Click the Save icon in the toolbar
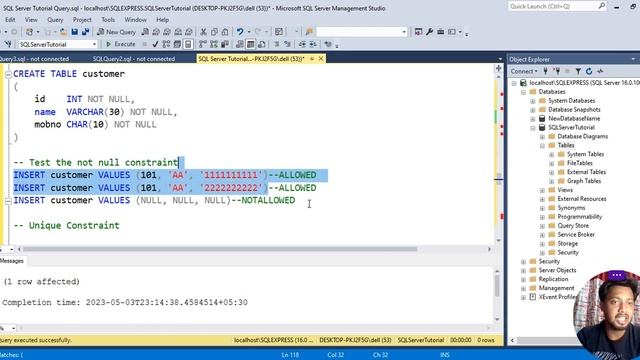This screenshot has width=640, height=360. pos(74,32)
